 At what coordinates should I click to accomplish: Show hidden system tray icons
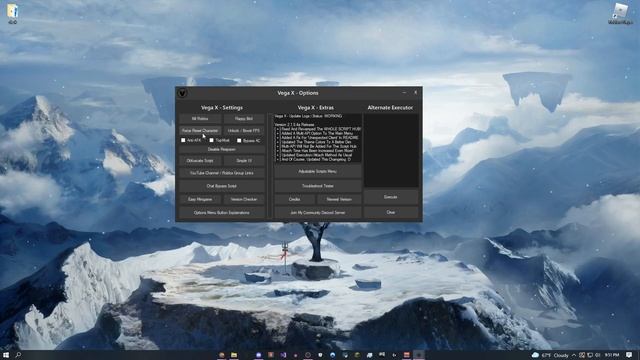tap(573, 355)
